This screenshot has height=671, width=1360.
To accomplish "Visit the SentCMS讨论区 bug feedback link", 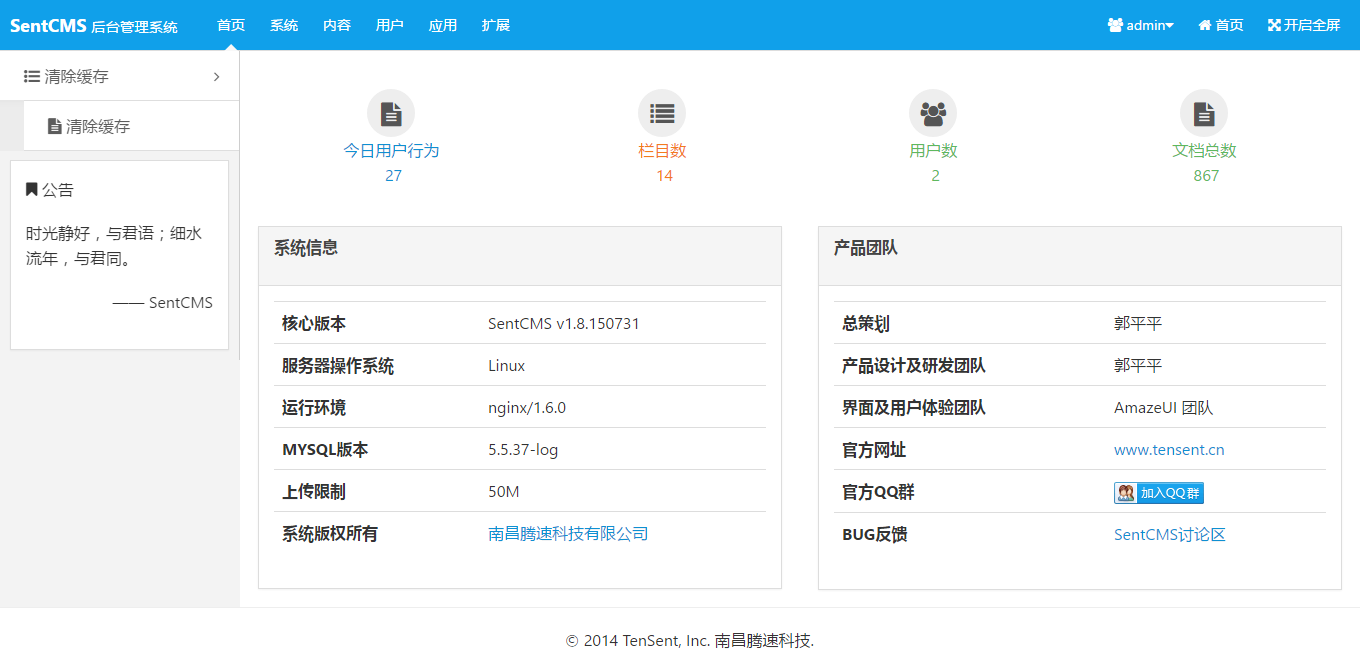I will click(x=1169, y=534).
